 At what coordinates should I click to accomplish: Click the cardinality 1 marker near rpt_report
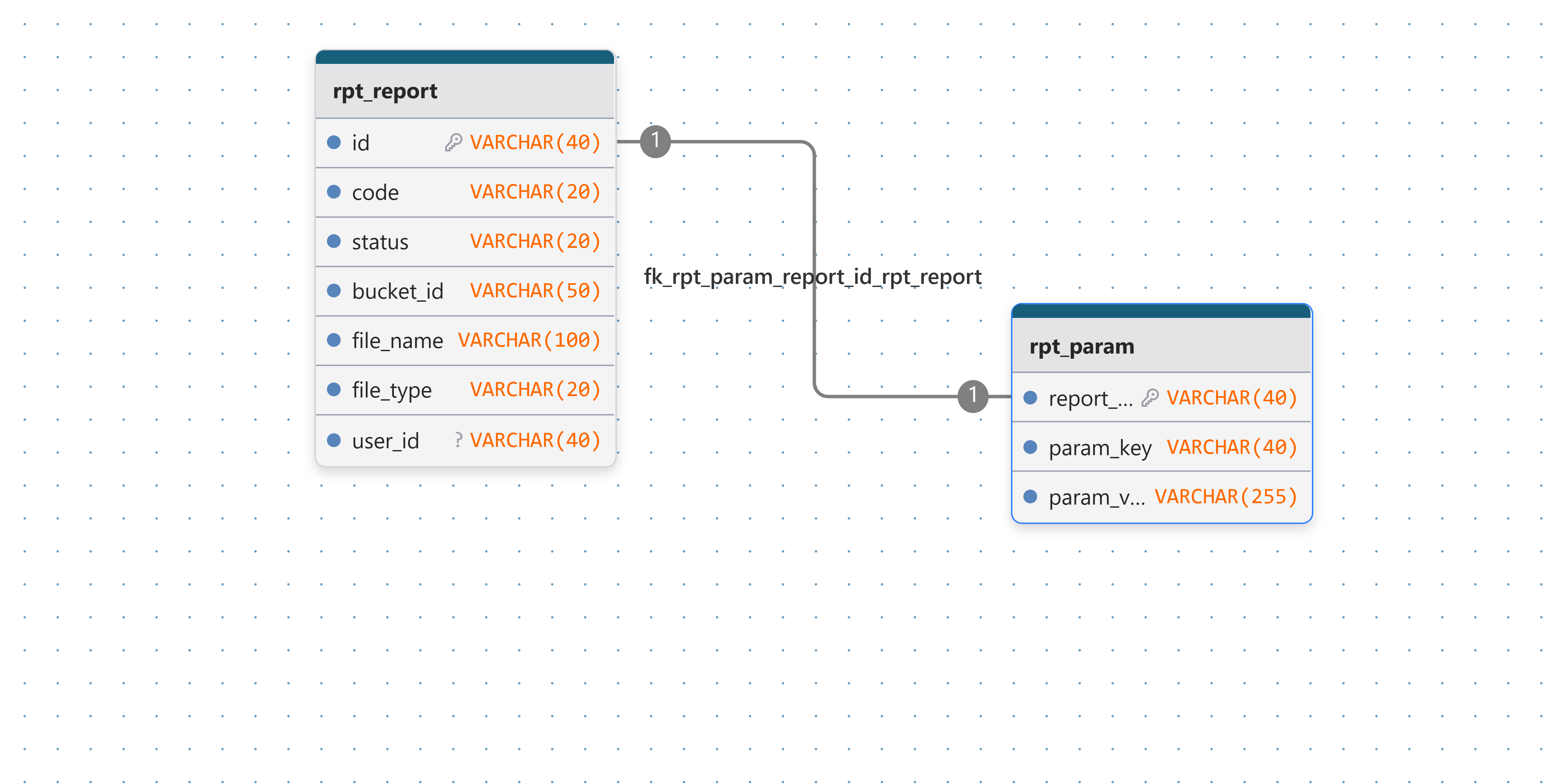coord(655,142)
